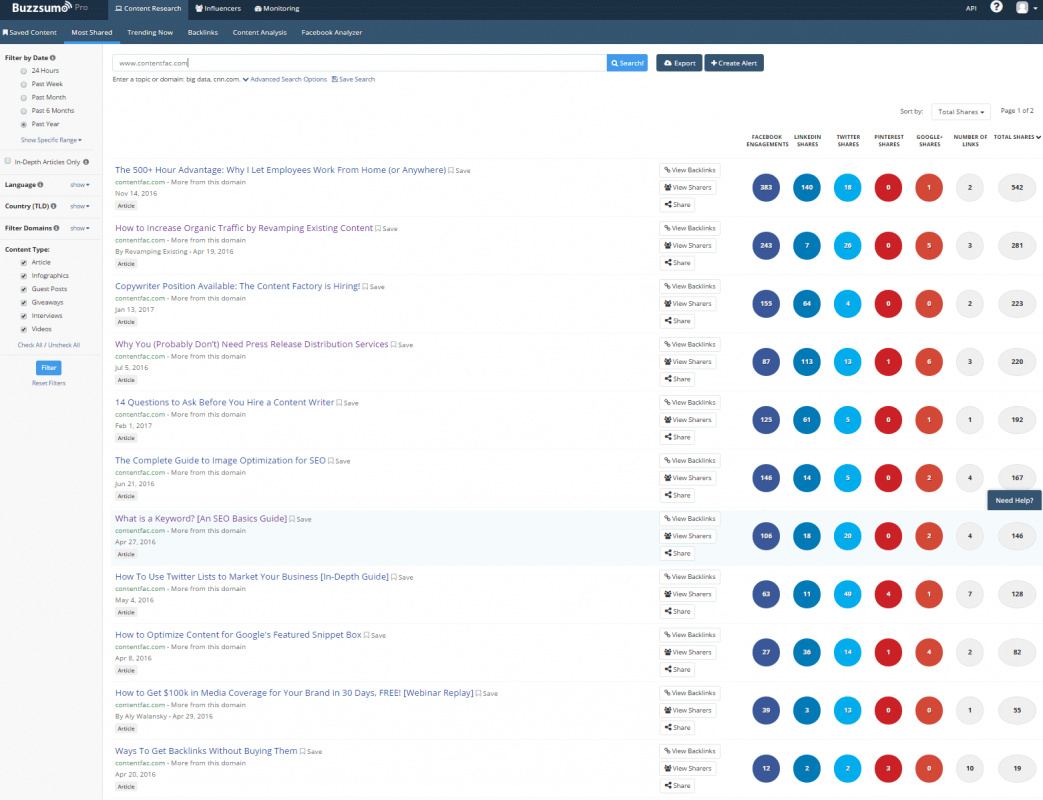The height and width of the screenshot is (800, 1043).
Task: Click the domain search input field
Action: pos(359,63)
